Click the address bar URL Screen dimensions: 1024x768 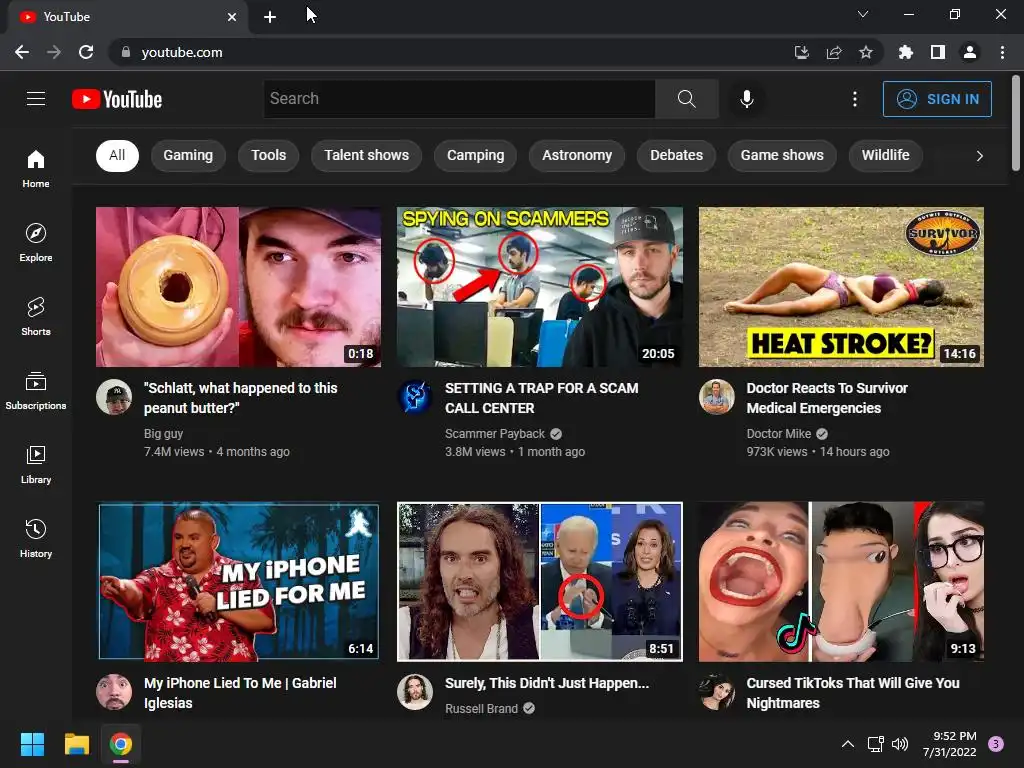point(182,52)
